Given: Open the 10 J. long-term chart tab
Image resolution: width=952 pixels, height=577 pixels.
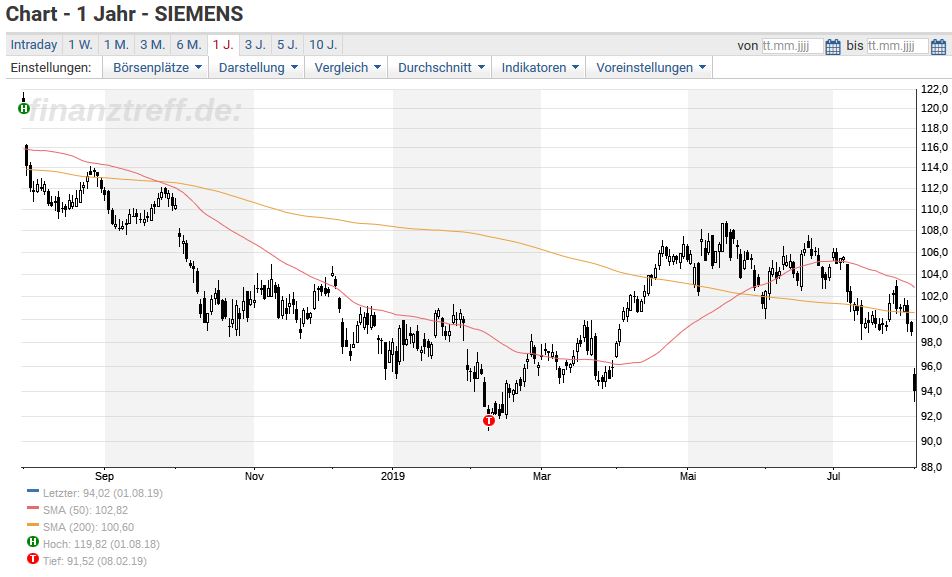Looking at the screenshot, I should pos(323,45).
